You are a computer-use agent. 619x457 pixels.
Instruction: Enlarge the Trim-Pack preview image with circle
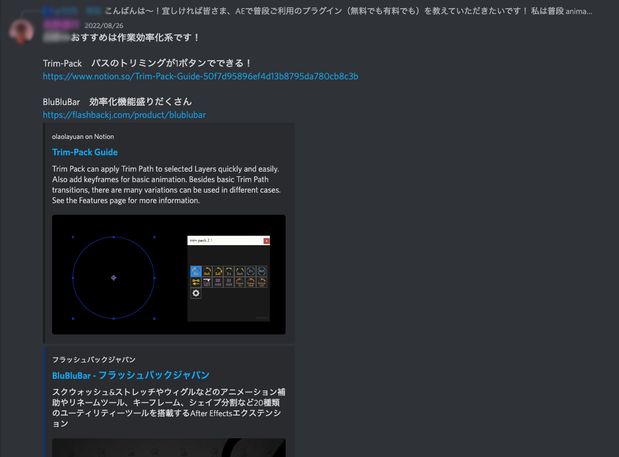coord(169,275)
